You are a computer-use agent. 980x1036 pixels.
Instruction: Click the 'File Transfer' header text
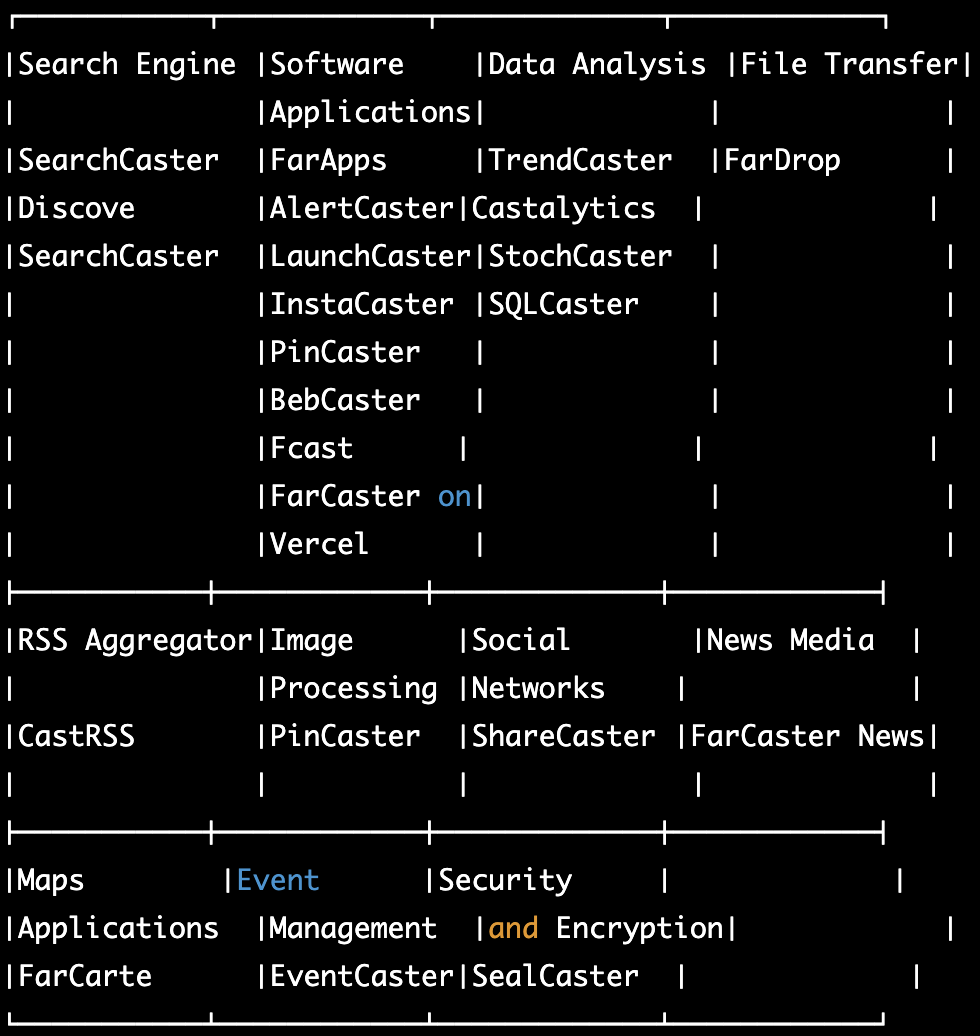[849, 65]
